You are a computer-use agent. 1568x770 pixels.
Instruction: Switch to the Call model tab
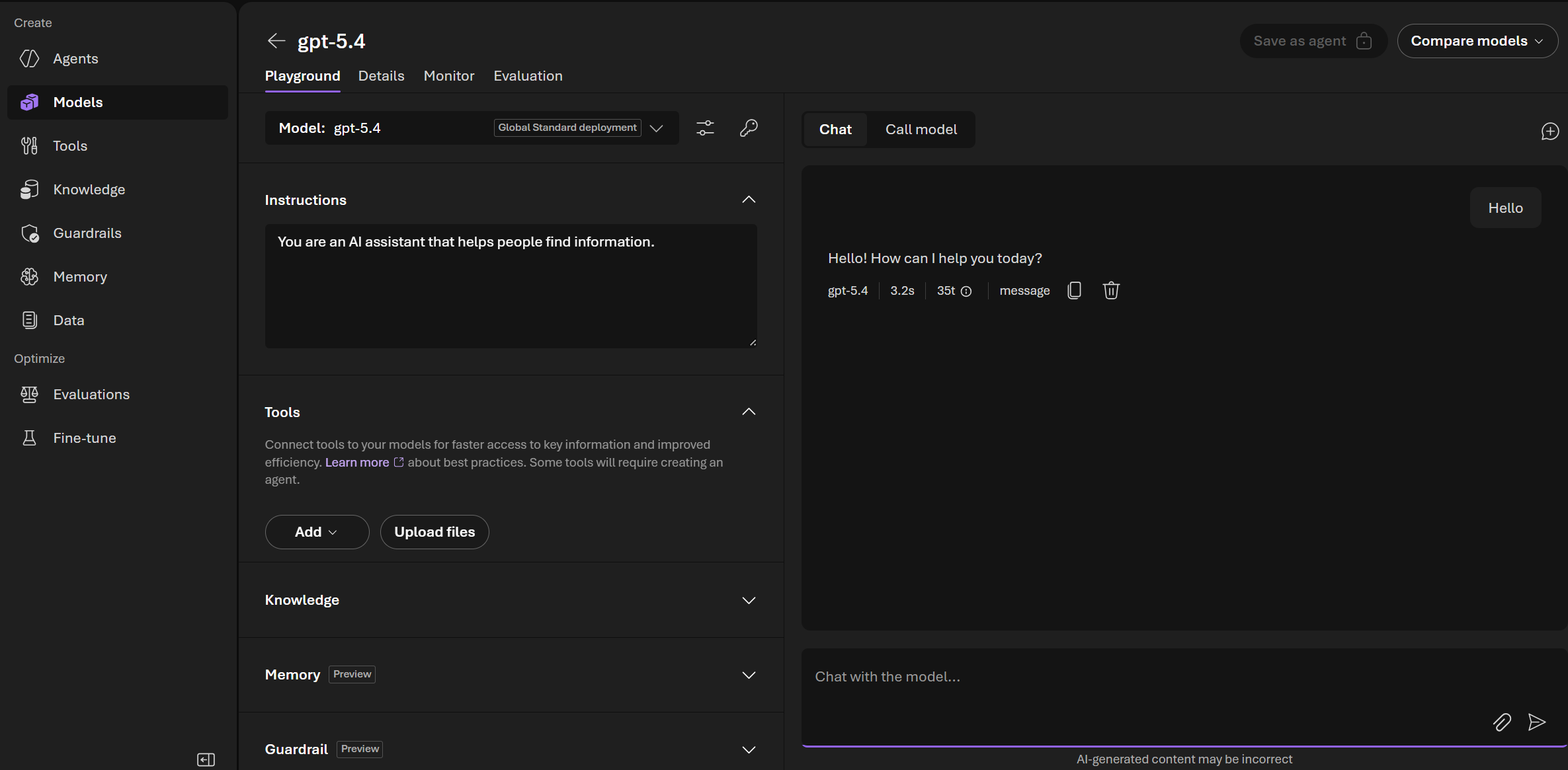coord(921,130)
